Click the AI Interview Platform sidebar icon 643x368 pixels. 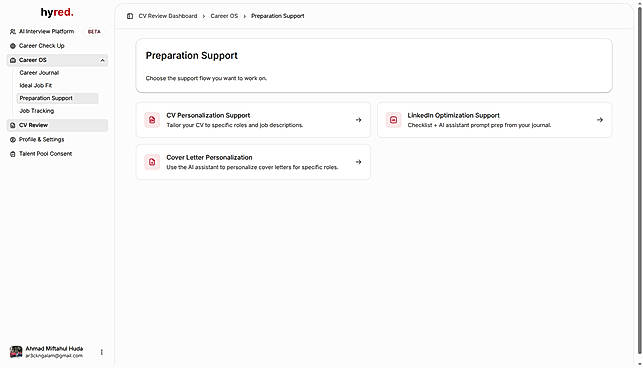coord(13,32)
